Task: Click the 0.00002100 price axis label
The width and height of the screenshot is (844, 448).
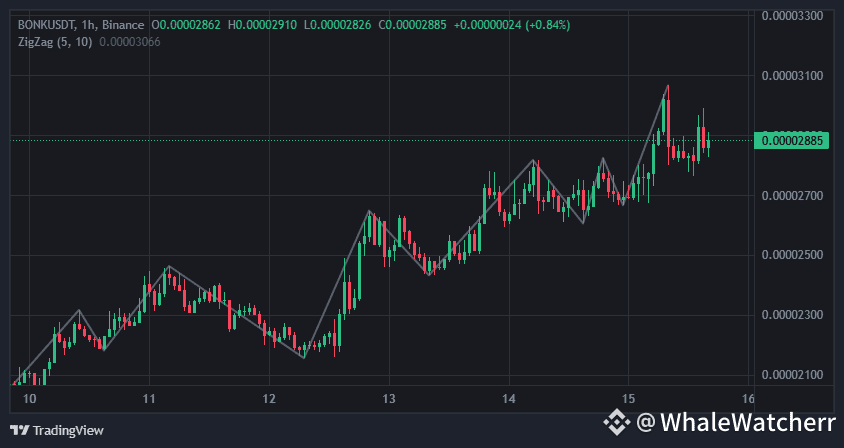Action: [792, 375]
